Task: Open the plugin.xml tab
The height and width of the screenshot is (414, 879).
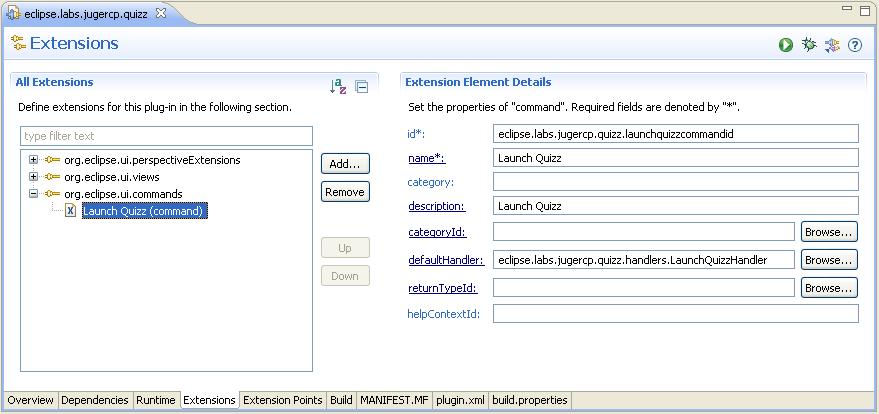Action: (461, 400)
